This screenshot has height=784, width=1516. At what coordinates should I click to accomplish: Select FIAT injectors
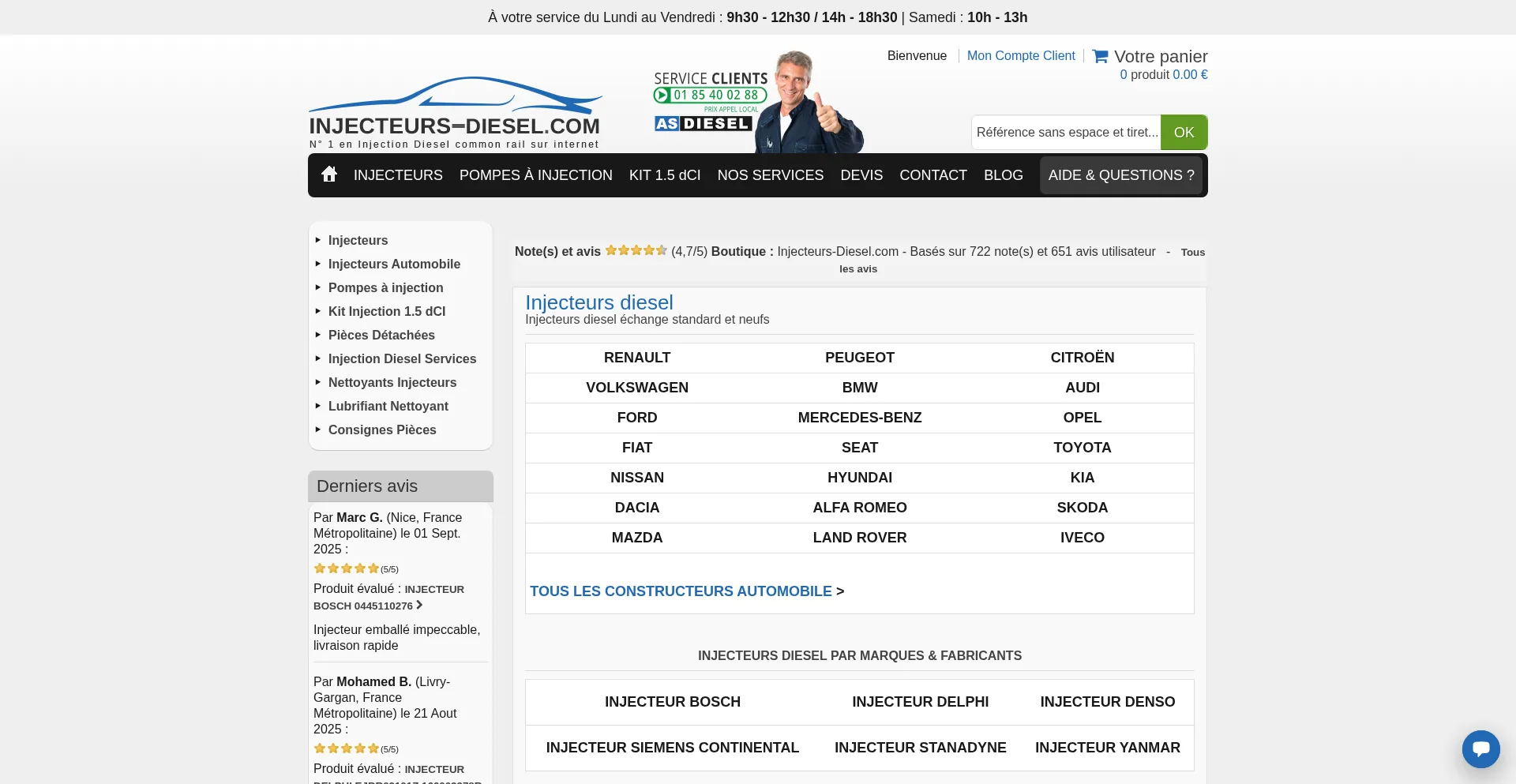click(637, 448)
